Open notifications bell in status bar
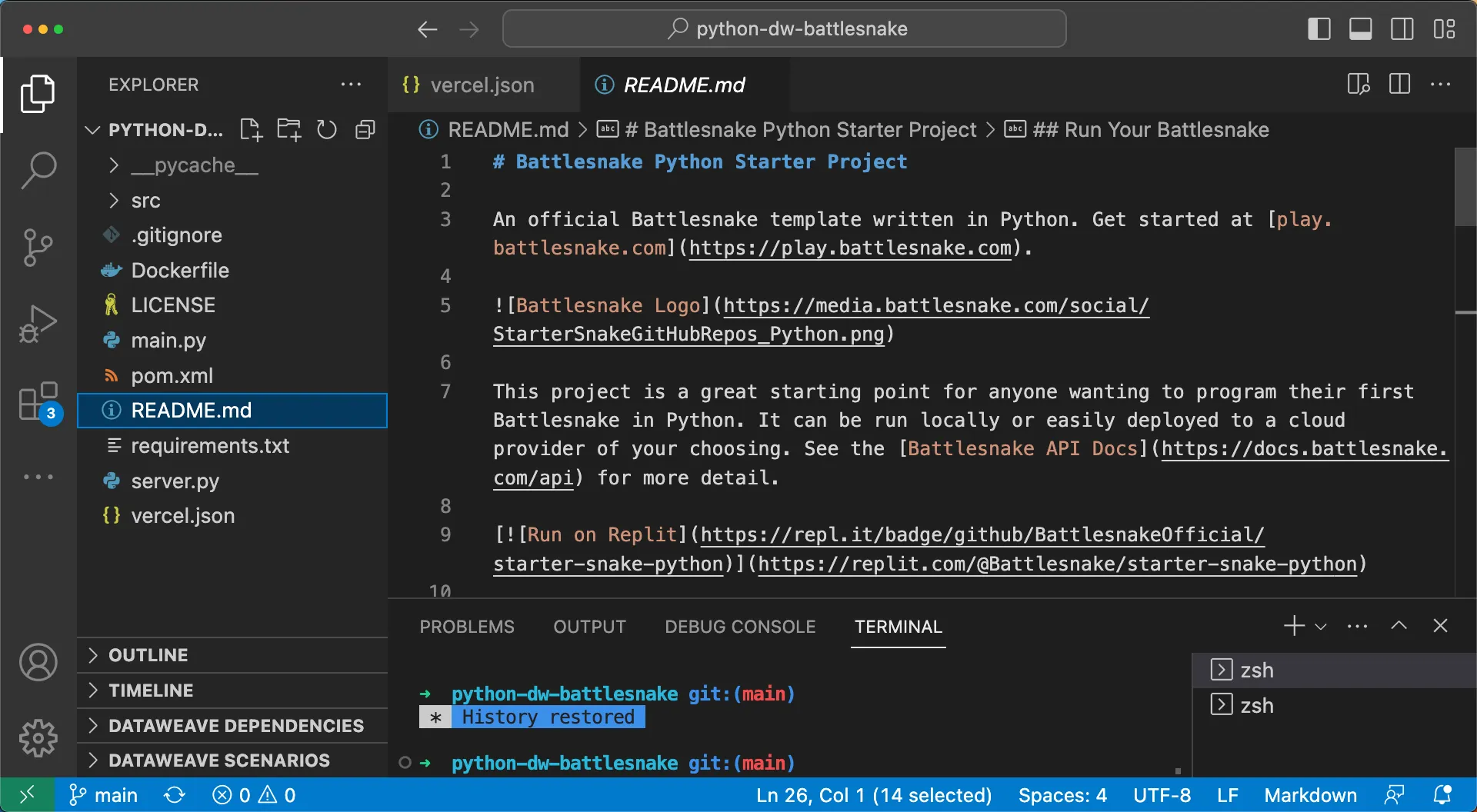1477x812 pixels. [x=1442, y=795]
